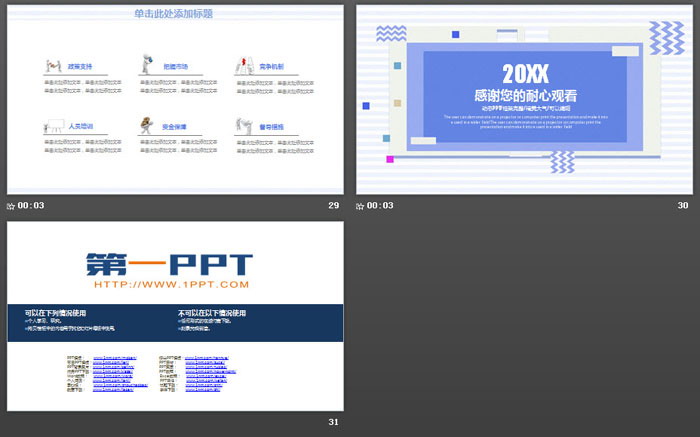This screenshot has width=700, height=437.
Task: Click the 00:03 timing under slide 29
Action: [x=31, y=206]
